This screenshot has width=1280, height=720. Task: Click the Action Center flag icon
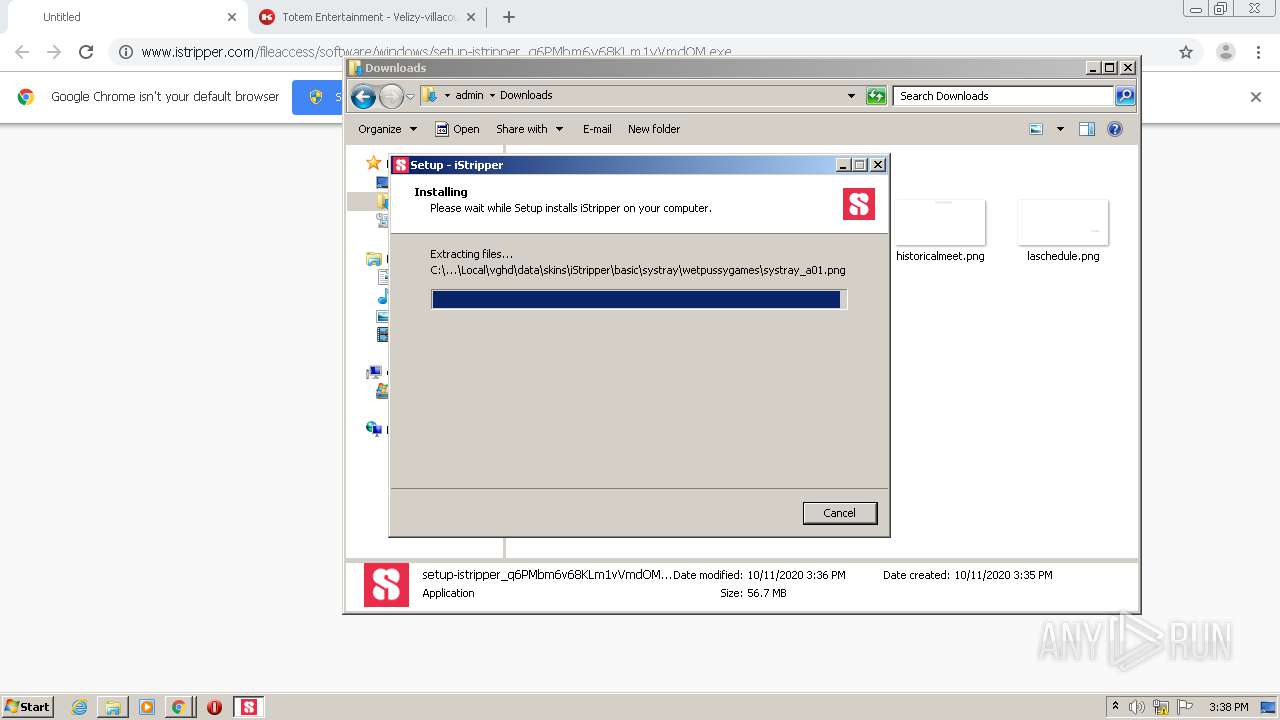pos(1184,707)
